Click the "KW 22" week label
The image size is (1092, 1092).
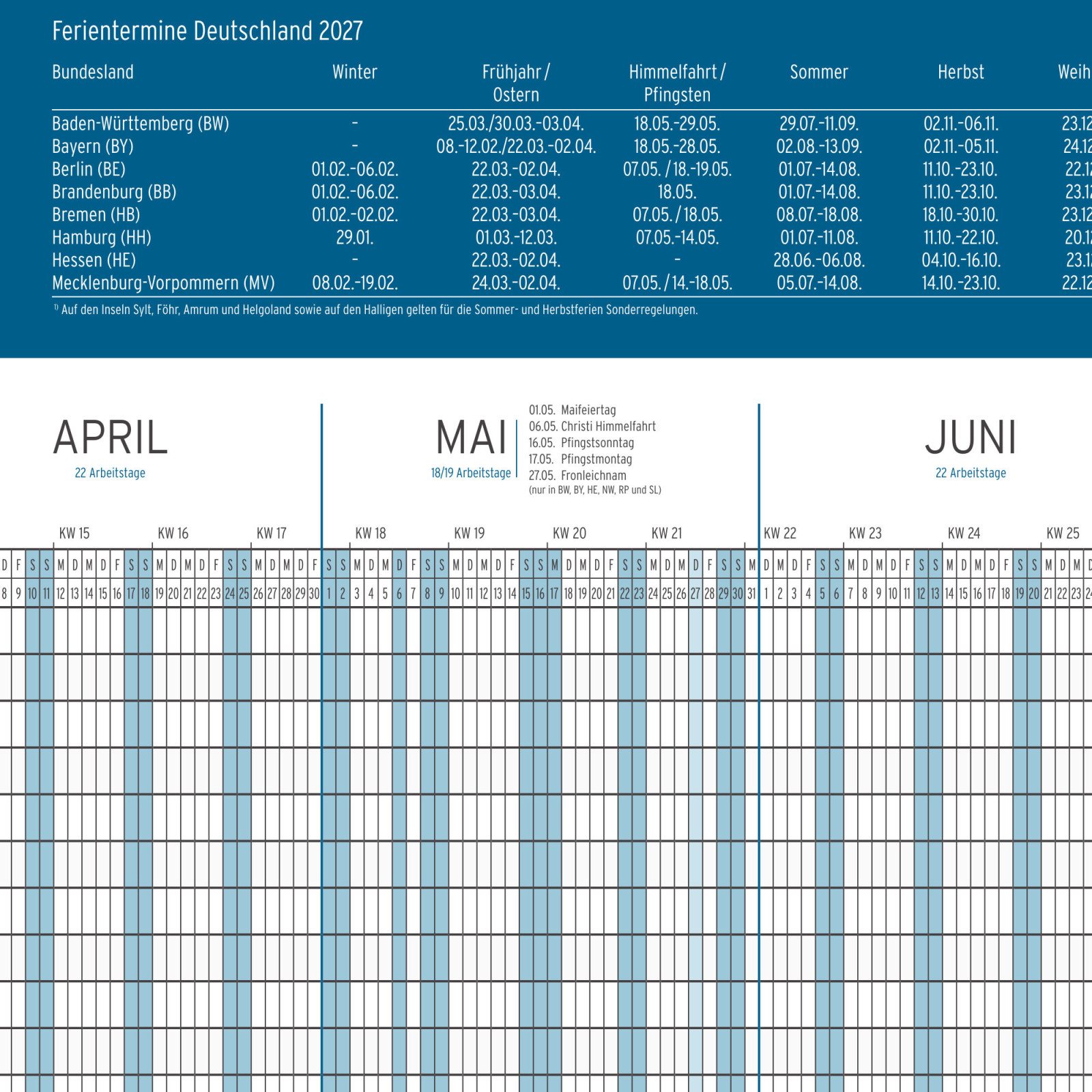[780, 534]
